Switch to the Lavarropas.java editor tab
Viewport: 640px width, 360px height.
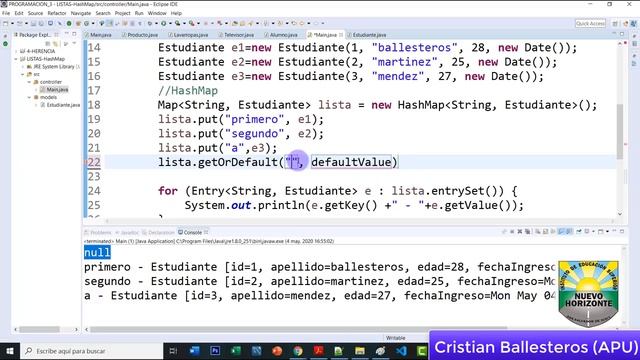[x=188, y=35]
